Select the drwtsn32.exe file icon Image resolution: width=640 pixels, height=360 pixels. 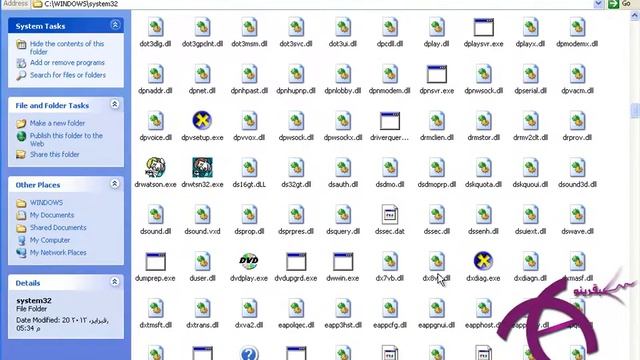tap(202, 167)
